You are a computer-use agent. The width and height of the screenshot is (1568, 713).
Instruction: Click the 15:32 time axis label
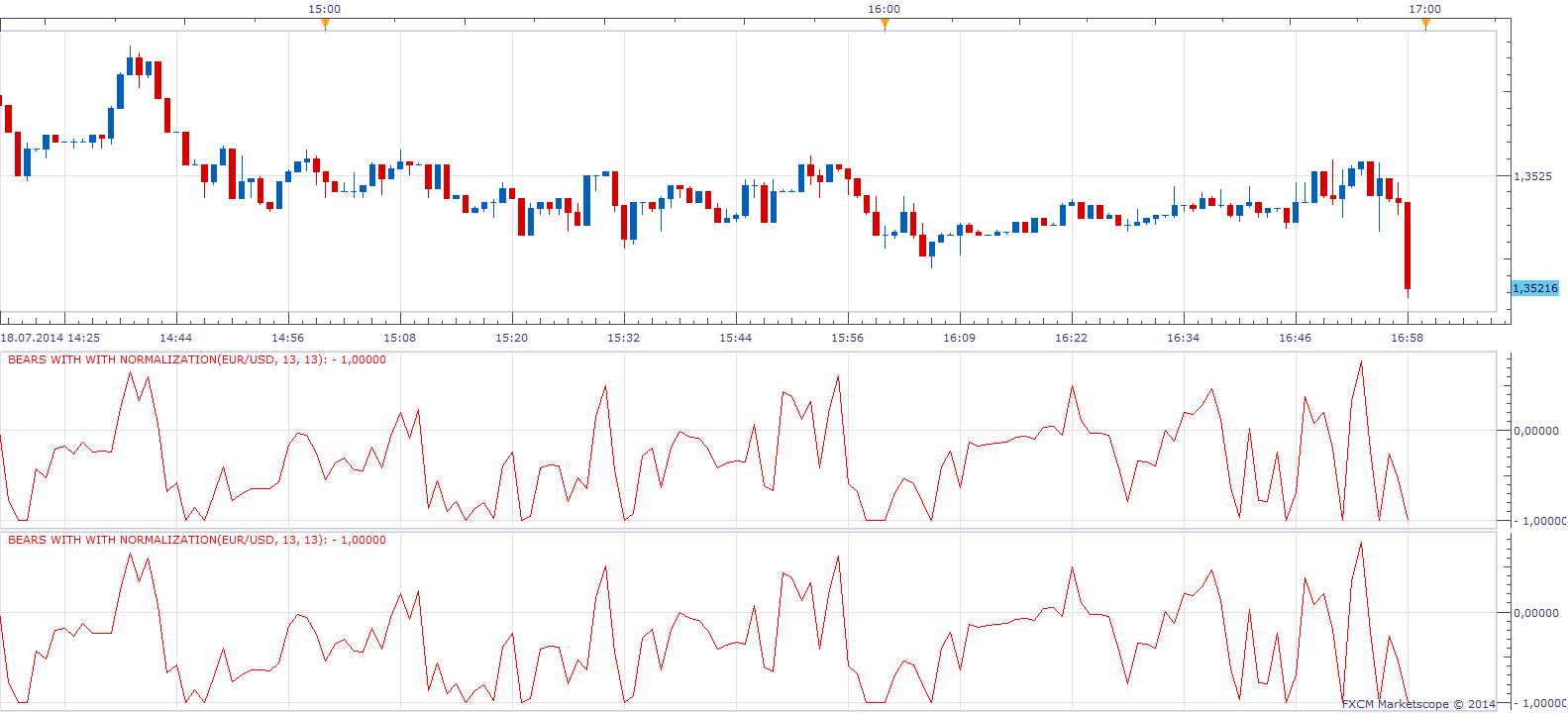623,338
